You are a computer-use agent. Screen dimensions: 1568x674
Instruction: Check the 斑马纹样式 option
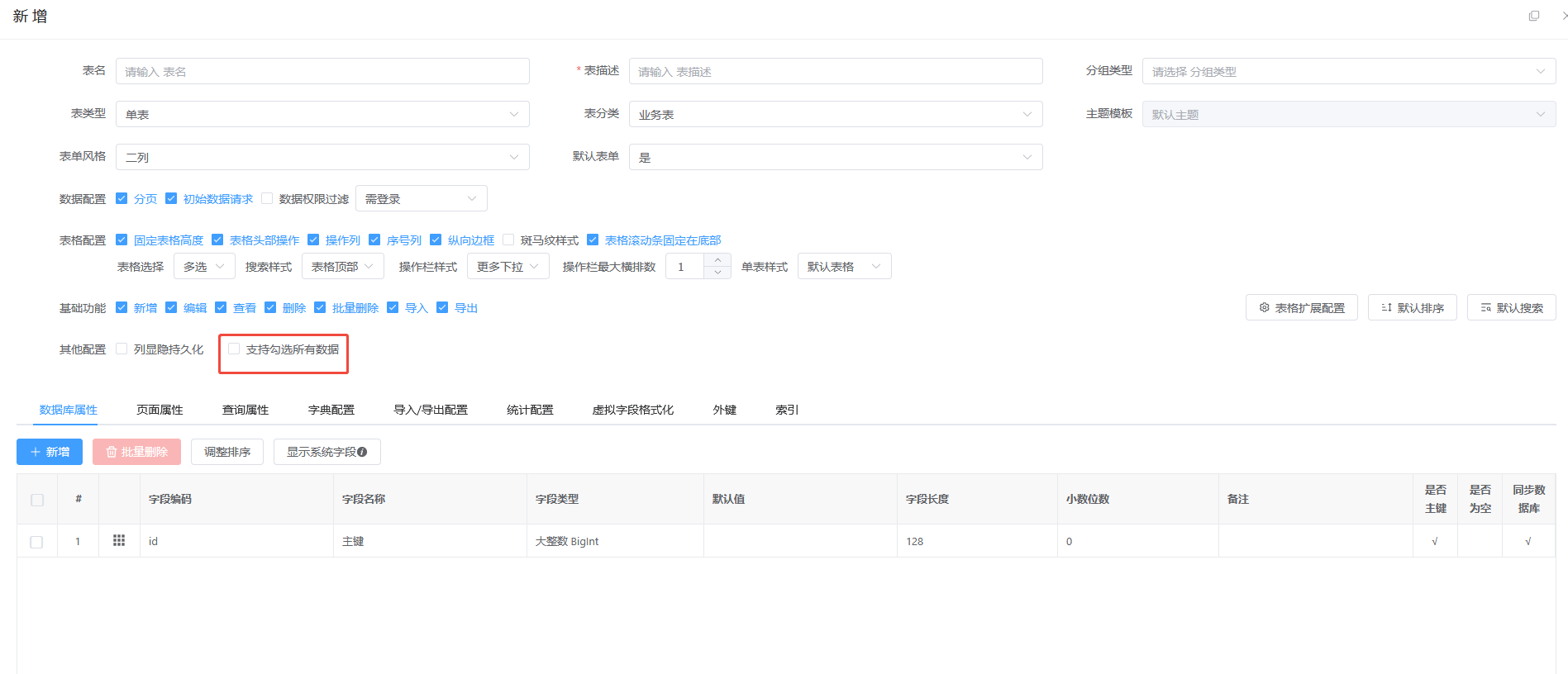coord(509,240)
